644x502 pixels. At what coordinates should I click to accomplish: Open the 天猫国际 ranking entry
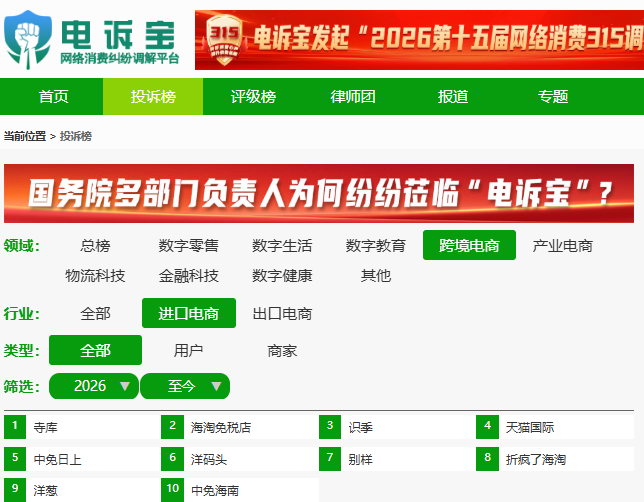(x=530, y=428)
